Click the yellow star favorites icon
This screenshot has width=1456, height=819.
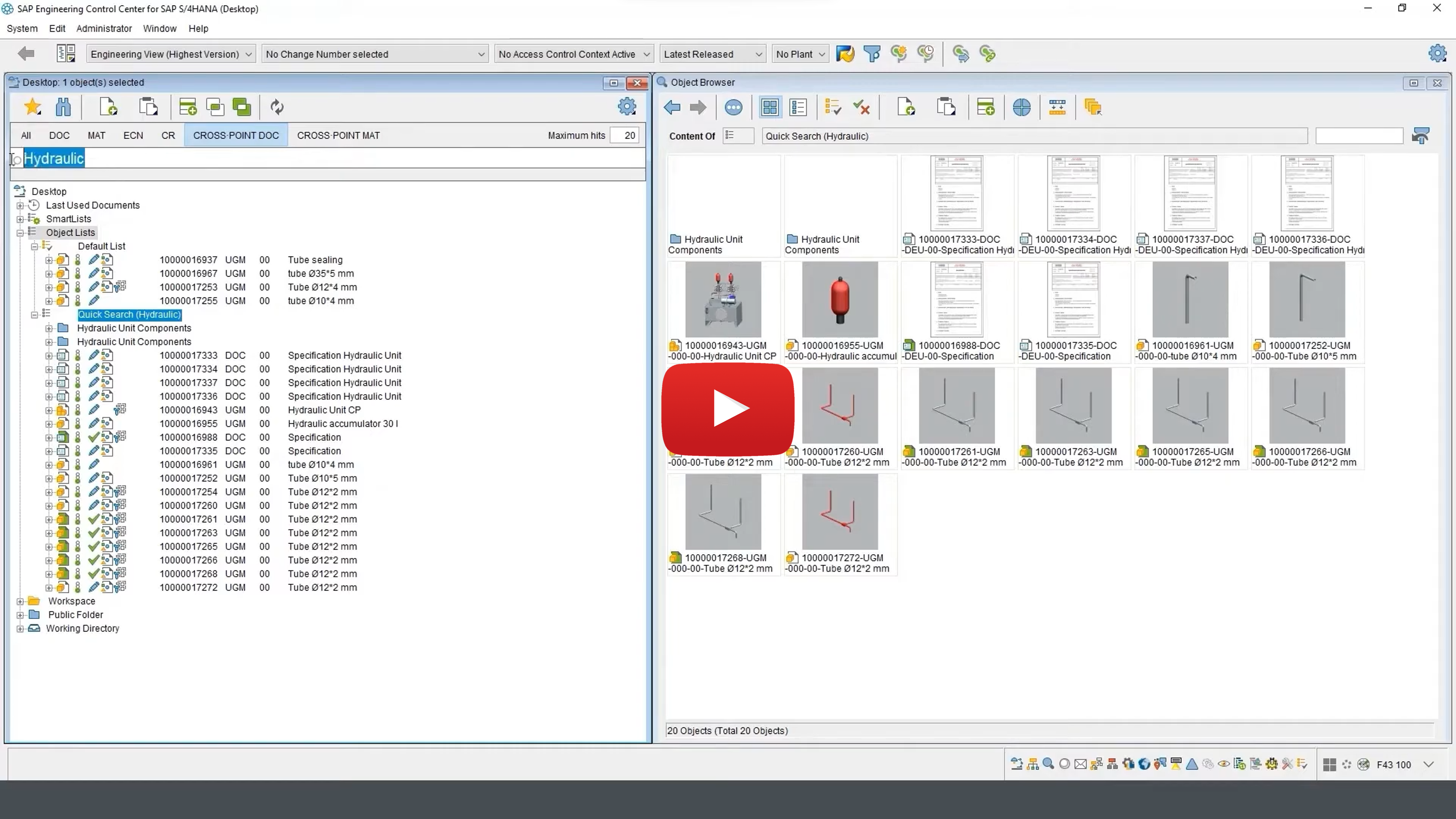[33, 107]
